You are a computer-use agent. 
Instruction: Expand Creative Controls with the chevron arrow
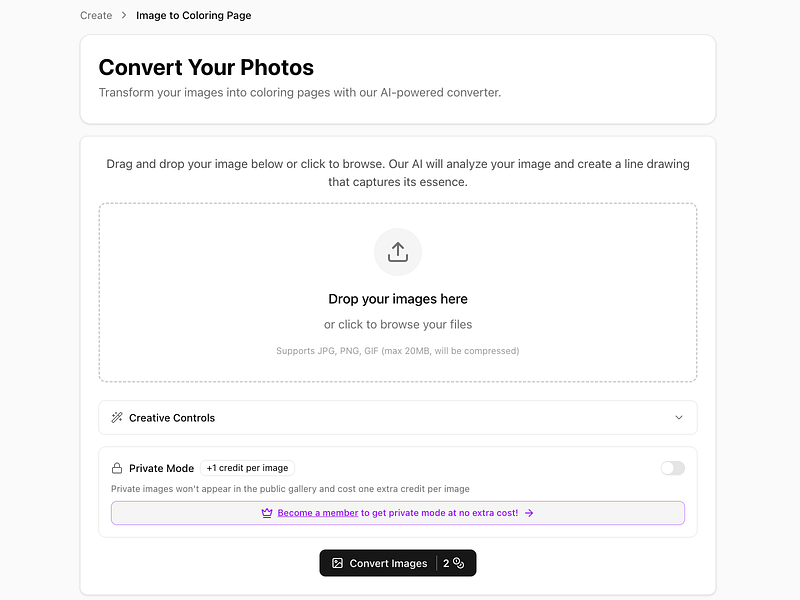pyautogui.click(x=679, y=418)
